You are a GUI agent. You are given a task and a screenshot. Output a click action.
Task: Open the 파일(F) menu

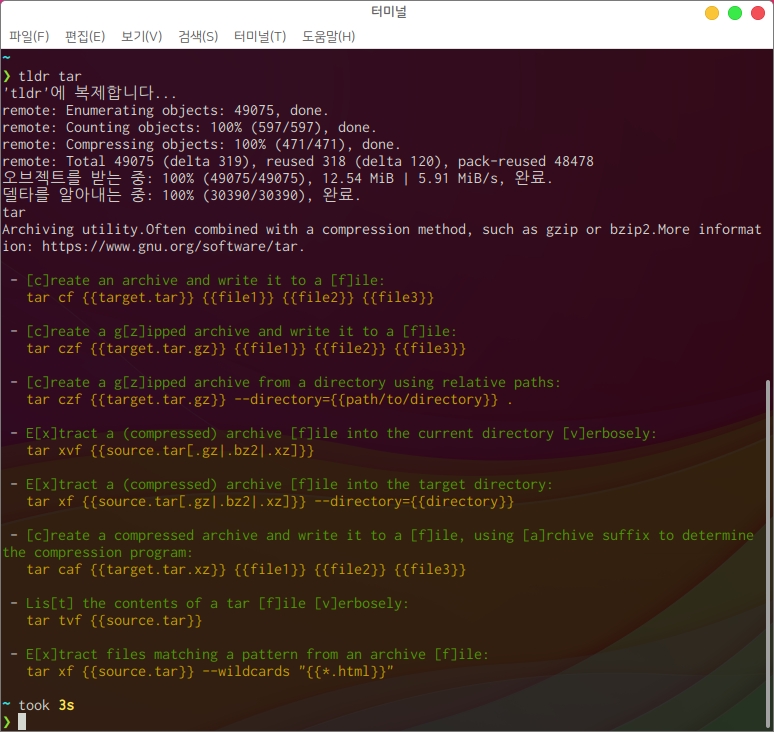29,36
